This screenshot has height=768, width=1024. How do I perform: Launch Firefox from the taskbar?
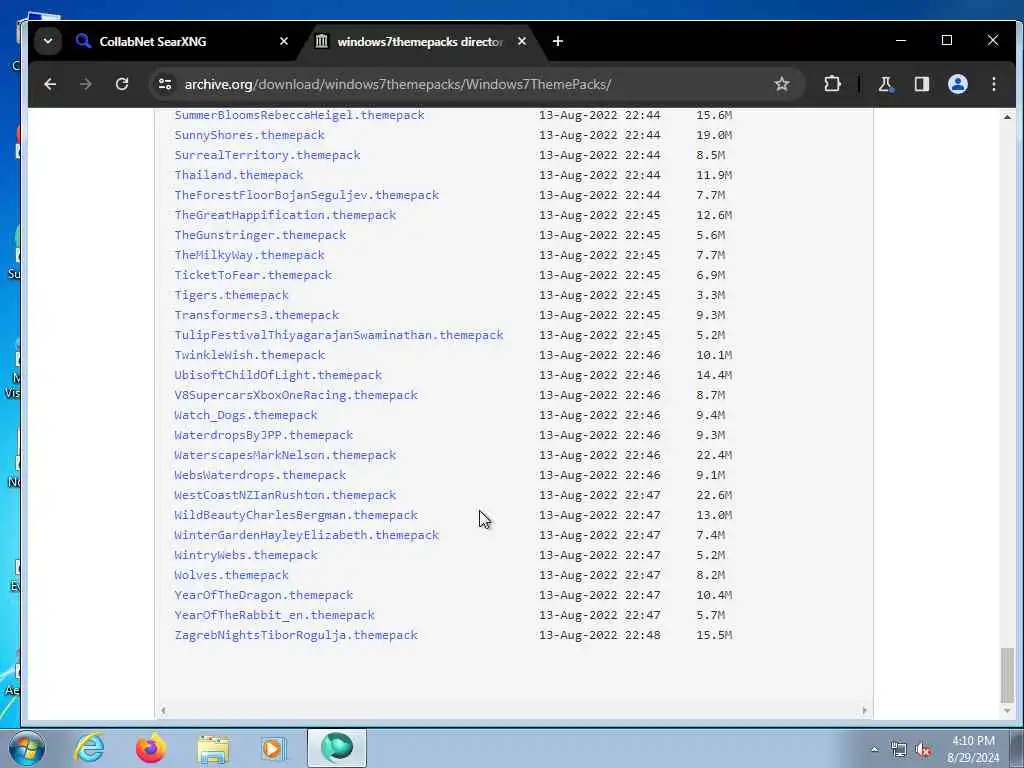click(151, 748)
